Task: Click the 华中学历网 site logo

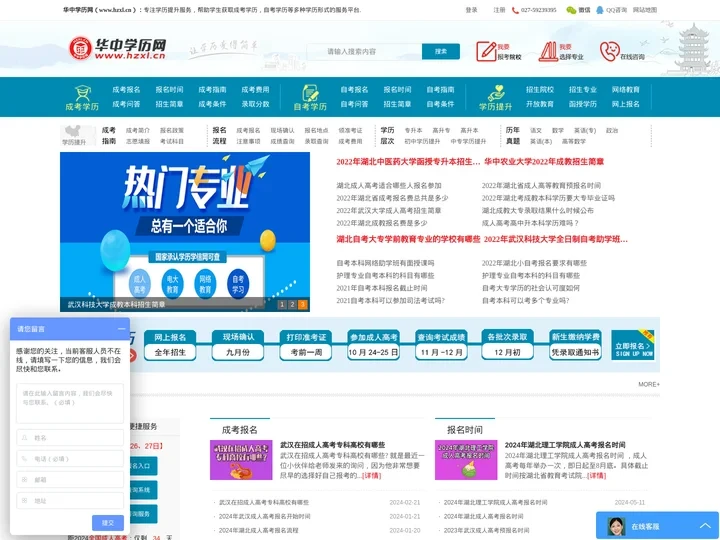Action: [x=117, y=48]
